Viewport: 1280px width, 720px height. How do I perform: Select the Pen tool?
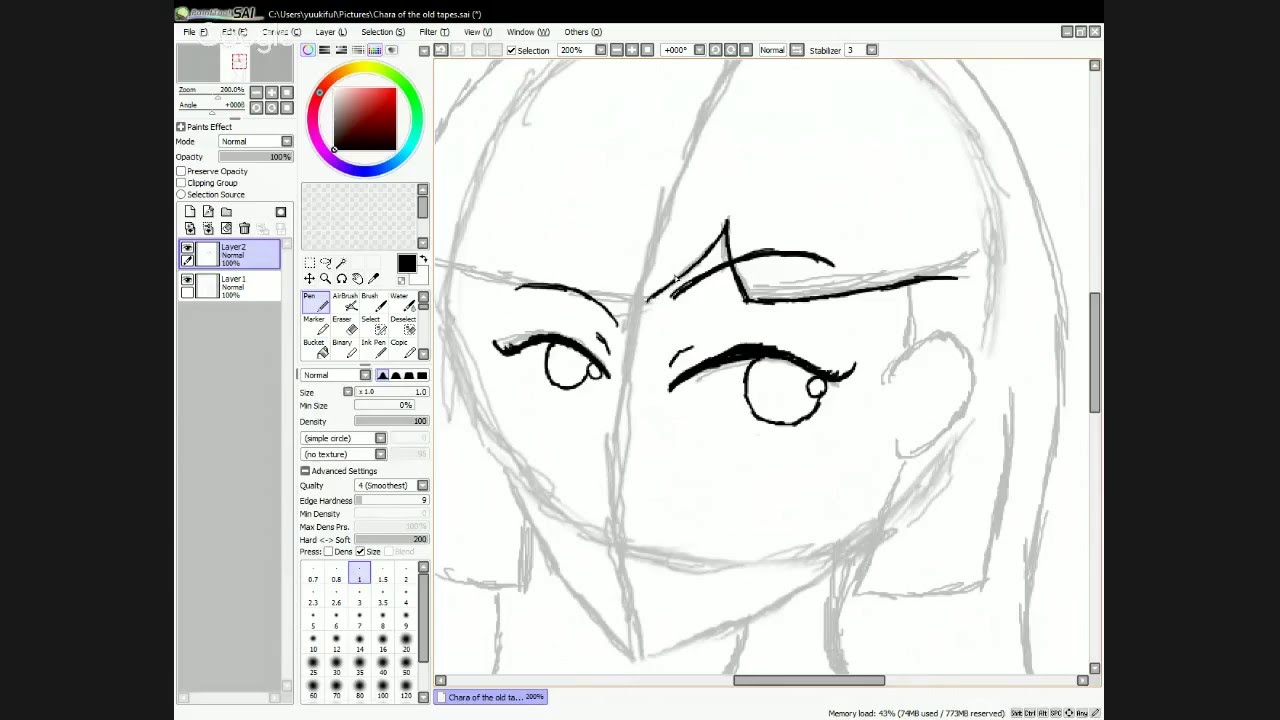(315, 303)
